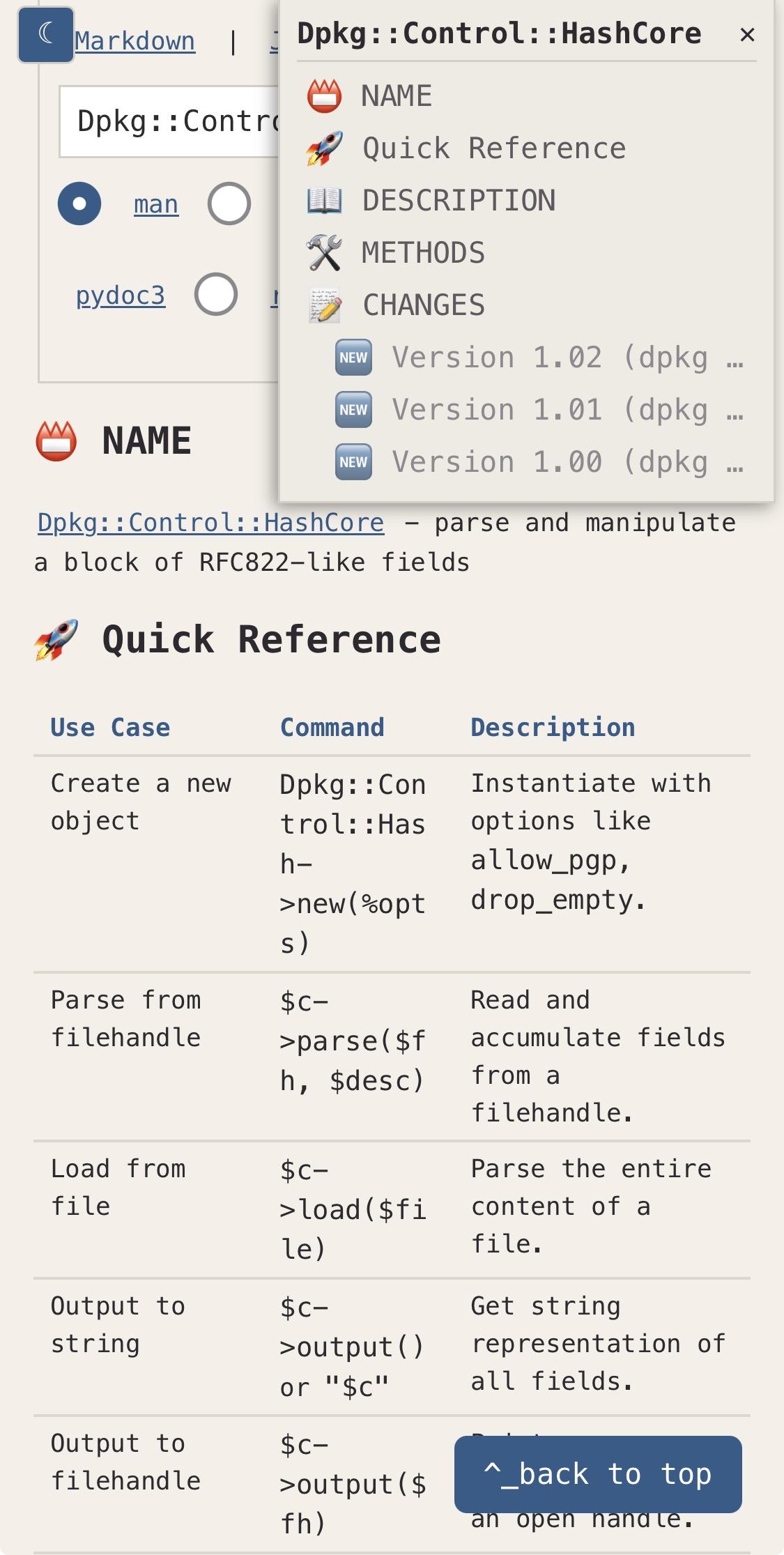Click the rocket icon beside Quick Reference in contents
Viewport: 784px width, 1555px height.
click(325, 148)
